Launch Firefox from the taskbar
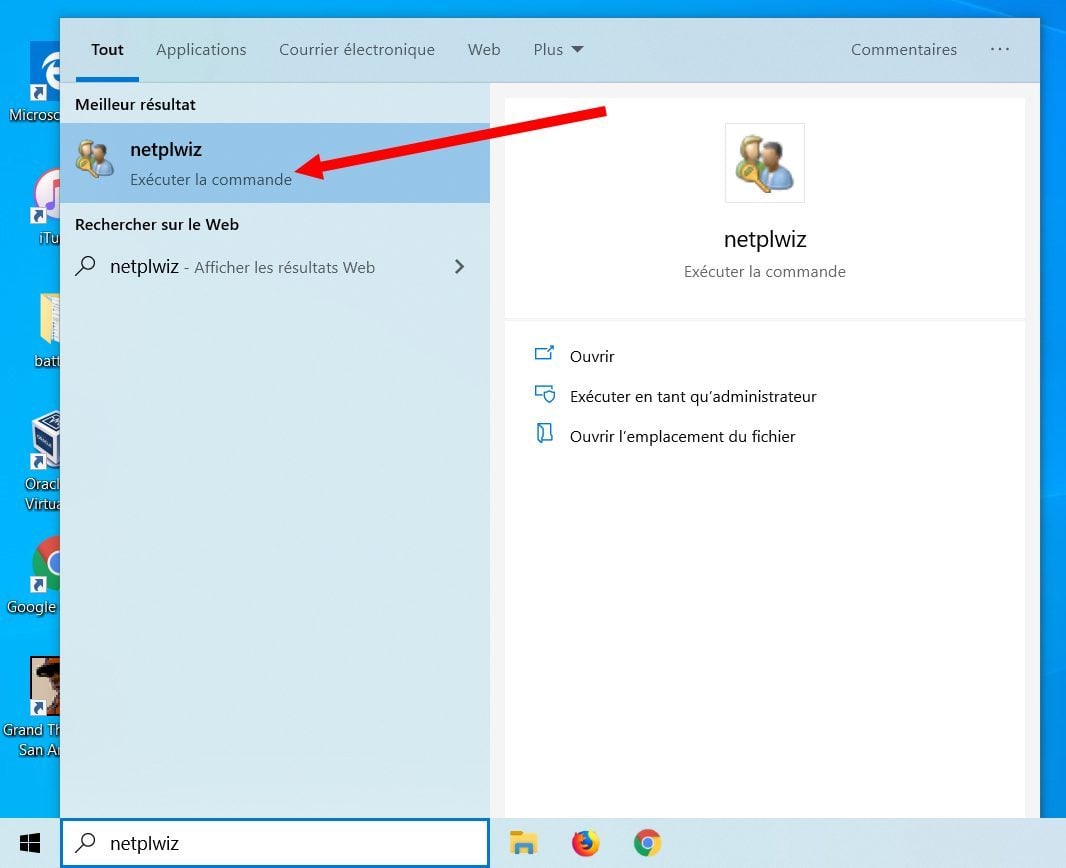1066x868 pixels. click(x=585, y=843)
